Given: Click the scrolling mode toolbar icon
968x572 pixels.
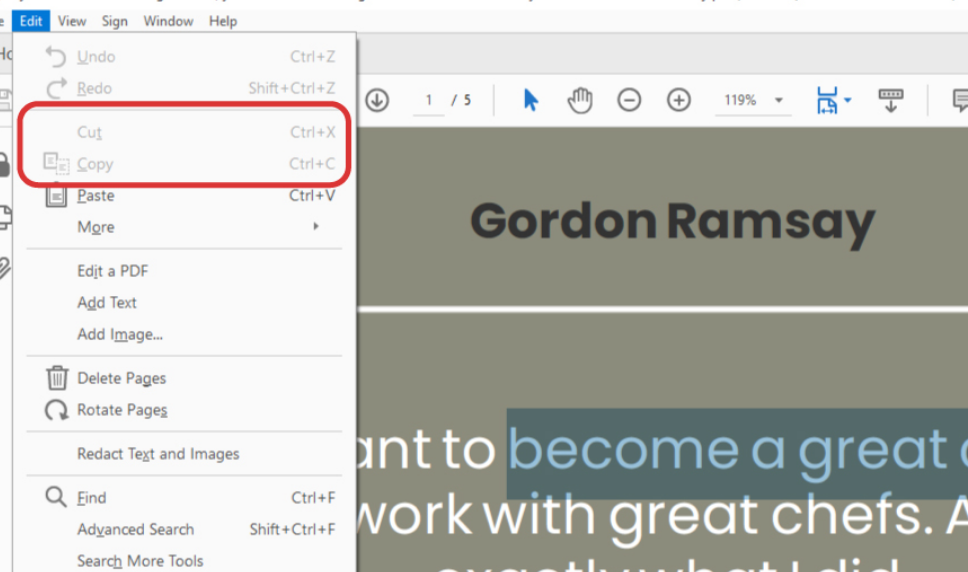Looking at the screenshot, I should tap(890, 100).
